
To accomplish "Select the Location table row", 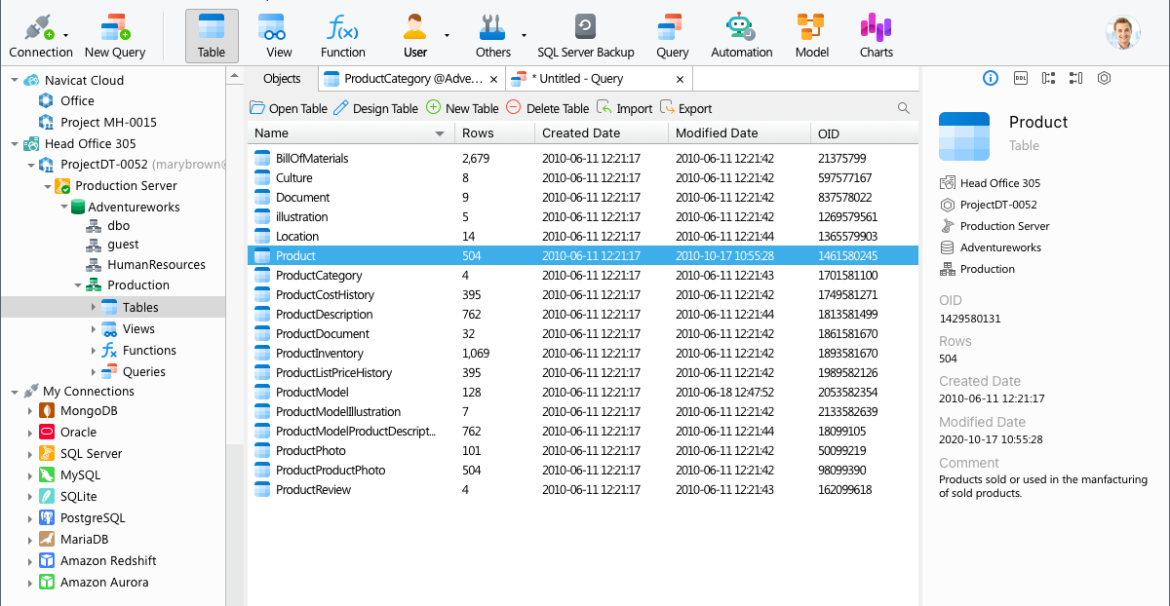I will coord(582,236).
